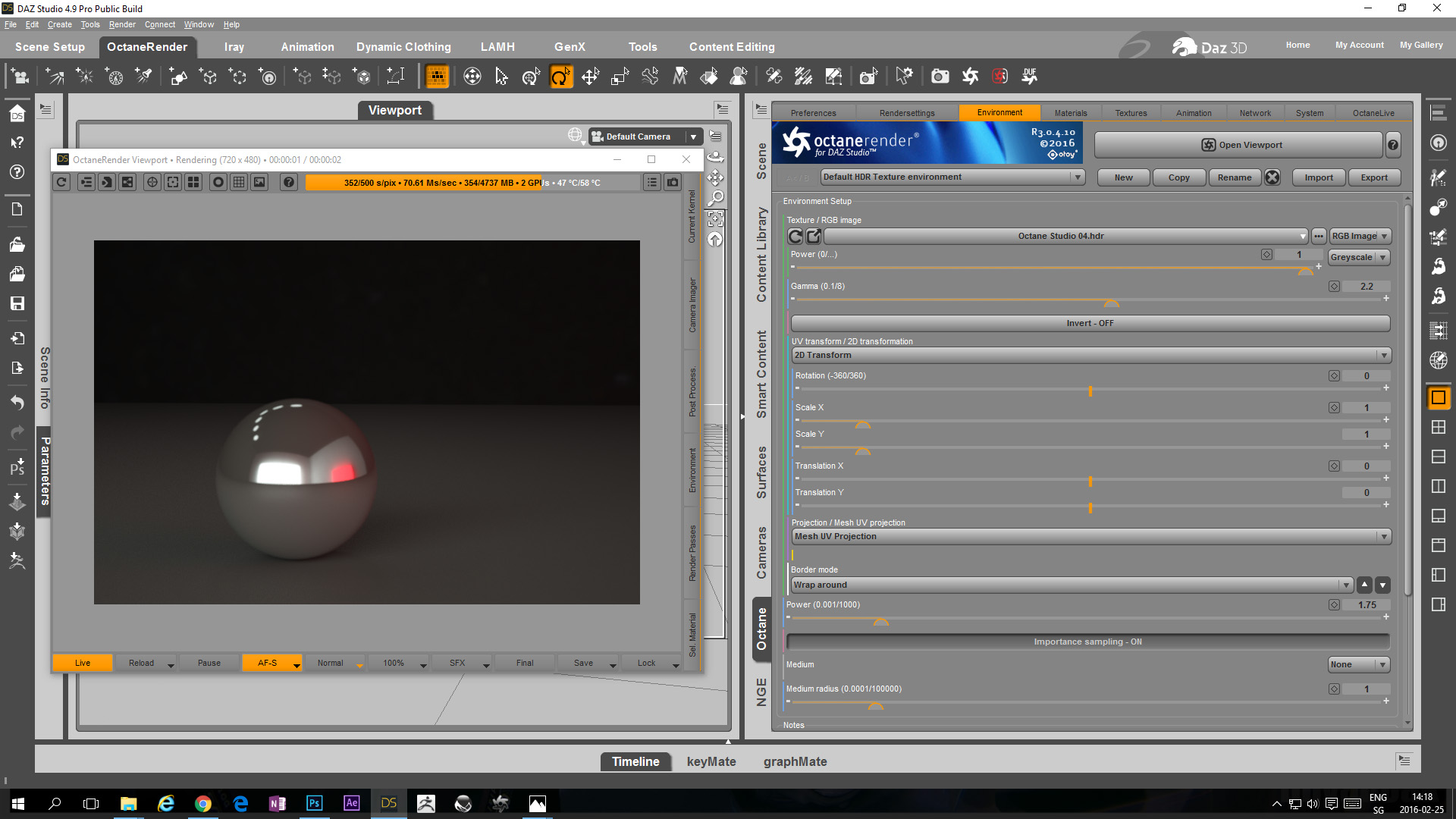Click the delete environment X icon
Image resolution: width=1456 pixels, height=819 pixels.
click(1272, 177)
